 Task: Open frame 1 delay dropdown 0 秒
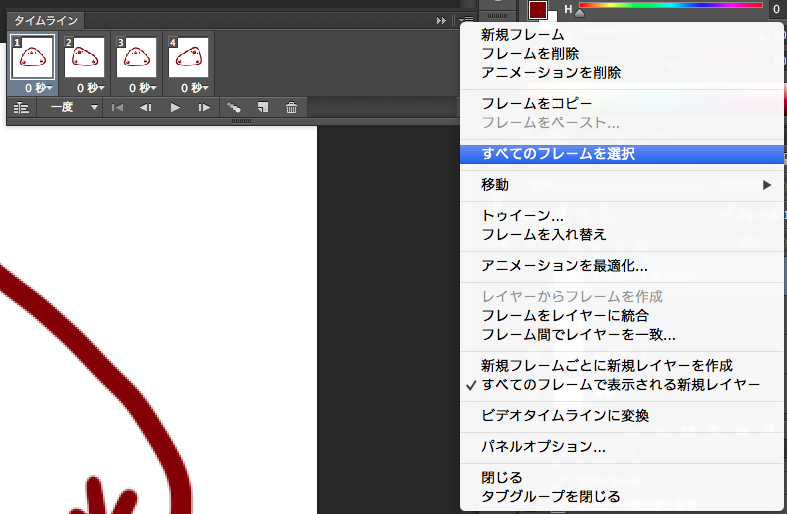click(x=39, y=88)
